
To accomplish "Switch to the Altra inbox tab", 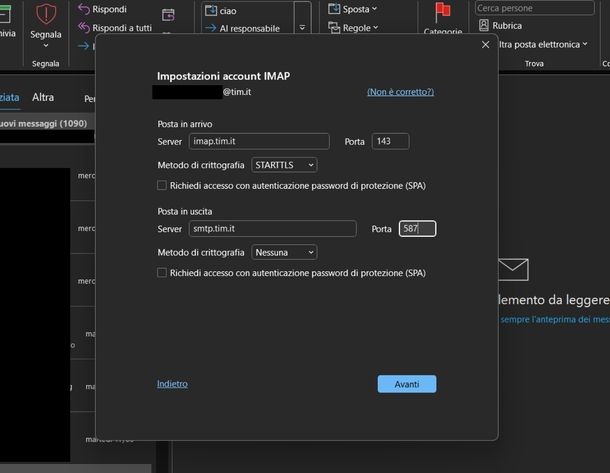I will pos(43,97).
